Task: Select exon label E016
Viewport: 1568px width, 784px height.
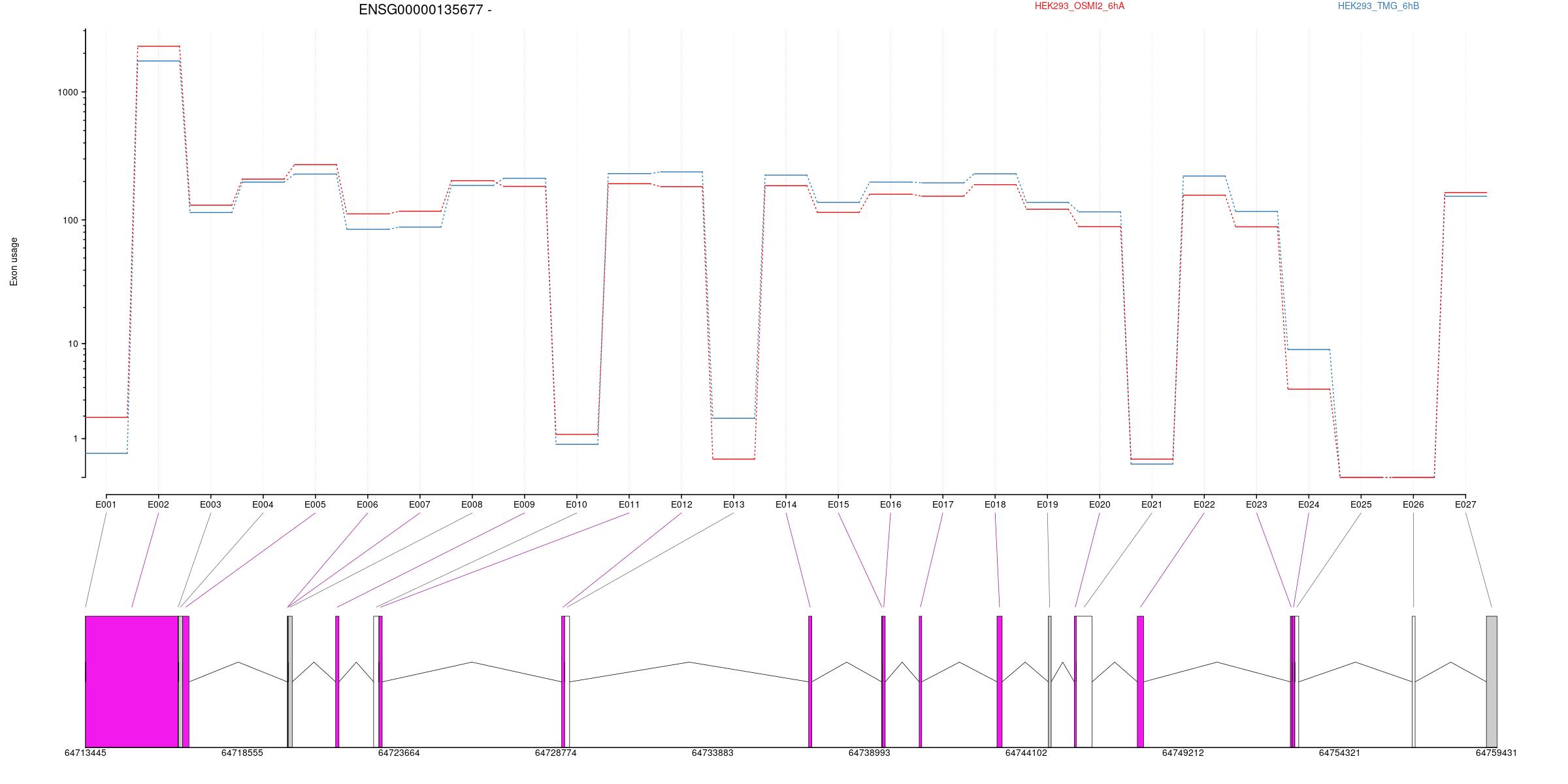Action: 890,504
